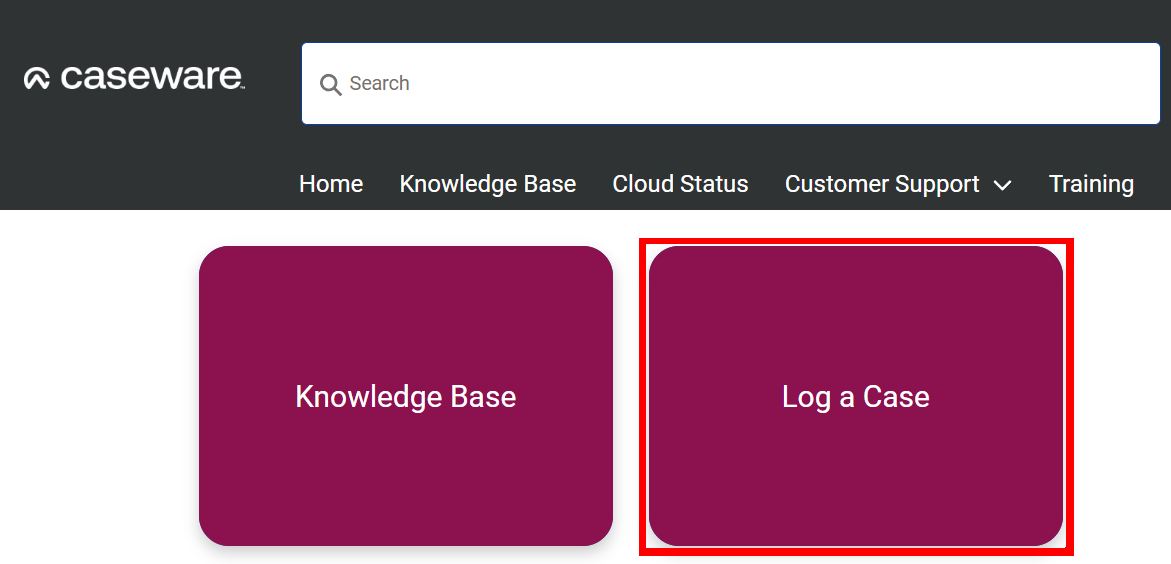Click the Caseware logo symbol
This screenshot has width=1171, height=564.
click(37, 79)
